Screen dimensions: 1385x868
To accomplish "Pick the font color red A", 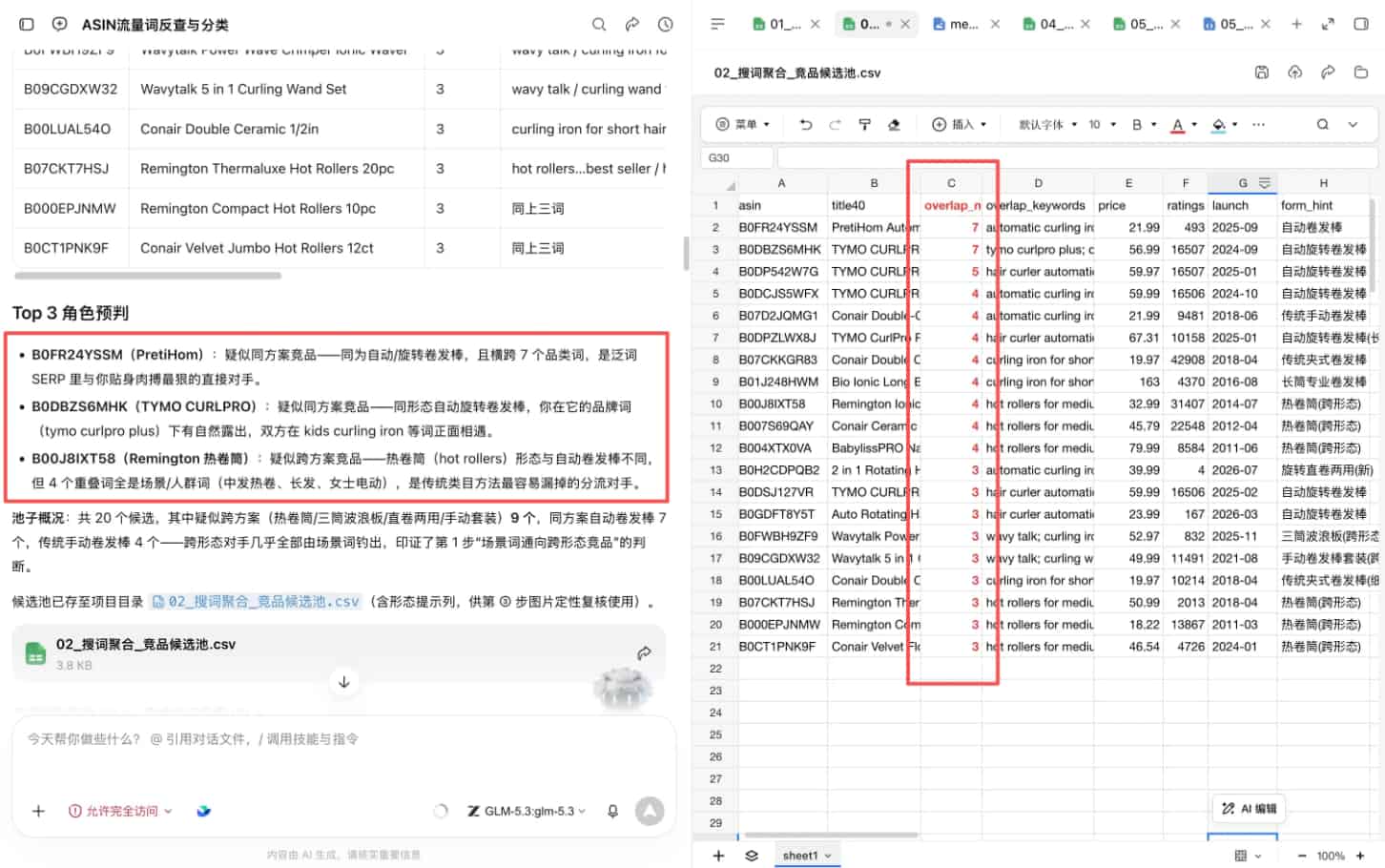I will [x=1177, y=125].
